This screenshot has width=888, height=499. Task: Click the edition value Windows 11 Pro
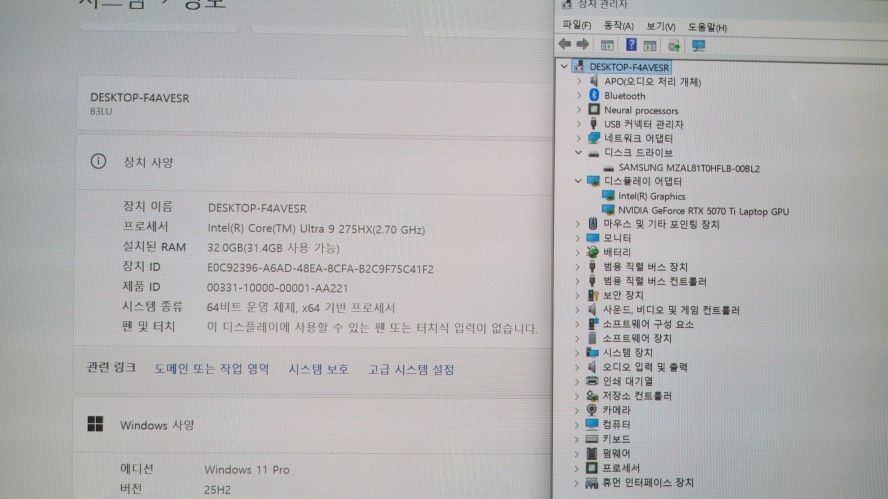pyautogui.click(x=246, y=470)
